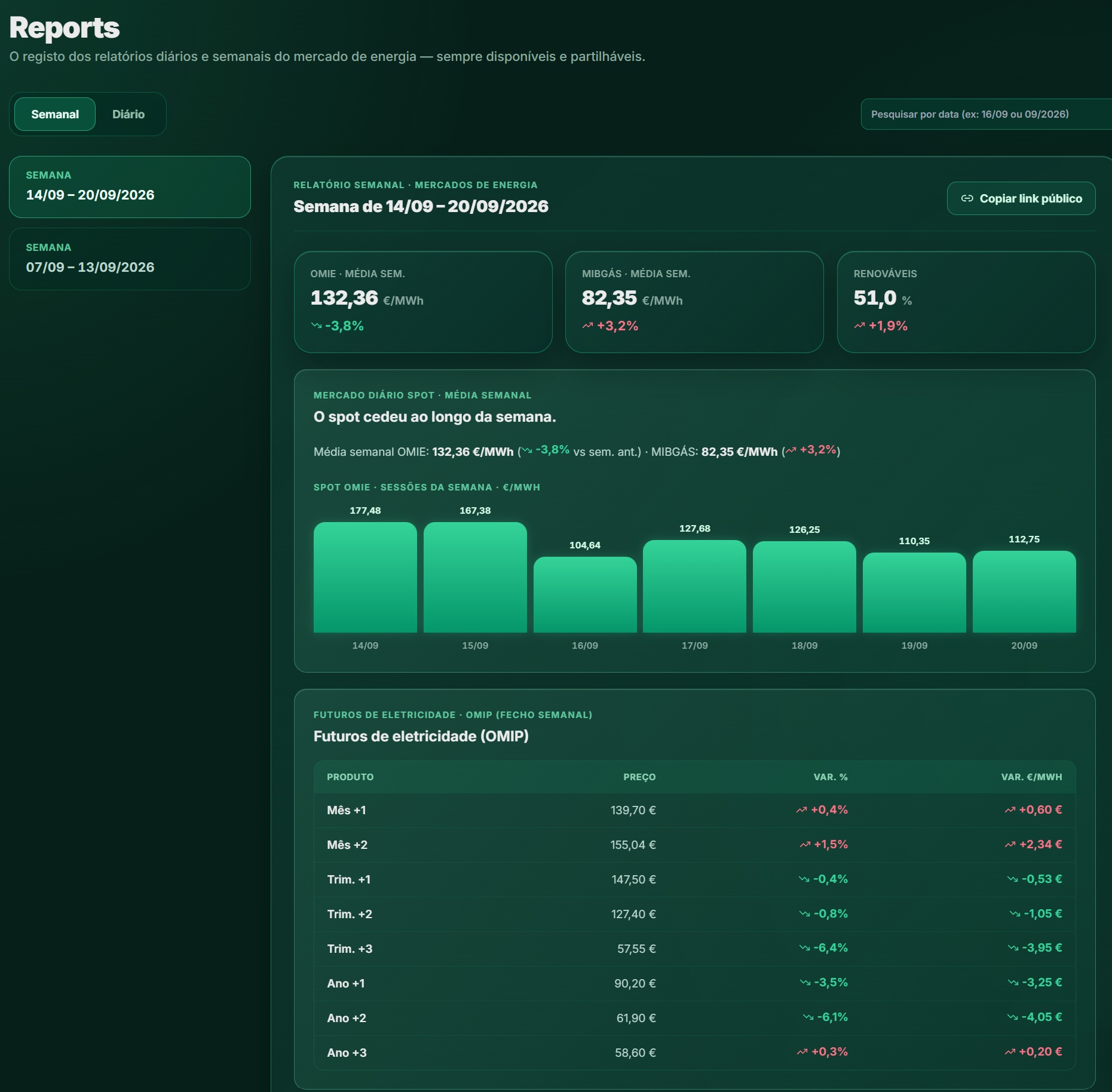Click the Reports page heading
The width and height of the screenshot is (1112, 1092).
tap(65, 27)
